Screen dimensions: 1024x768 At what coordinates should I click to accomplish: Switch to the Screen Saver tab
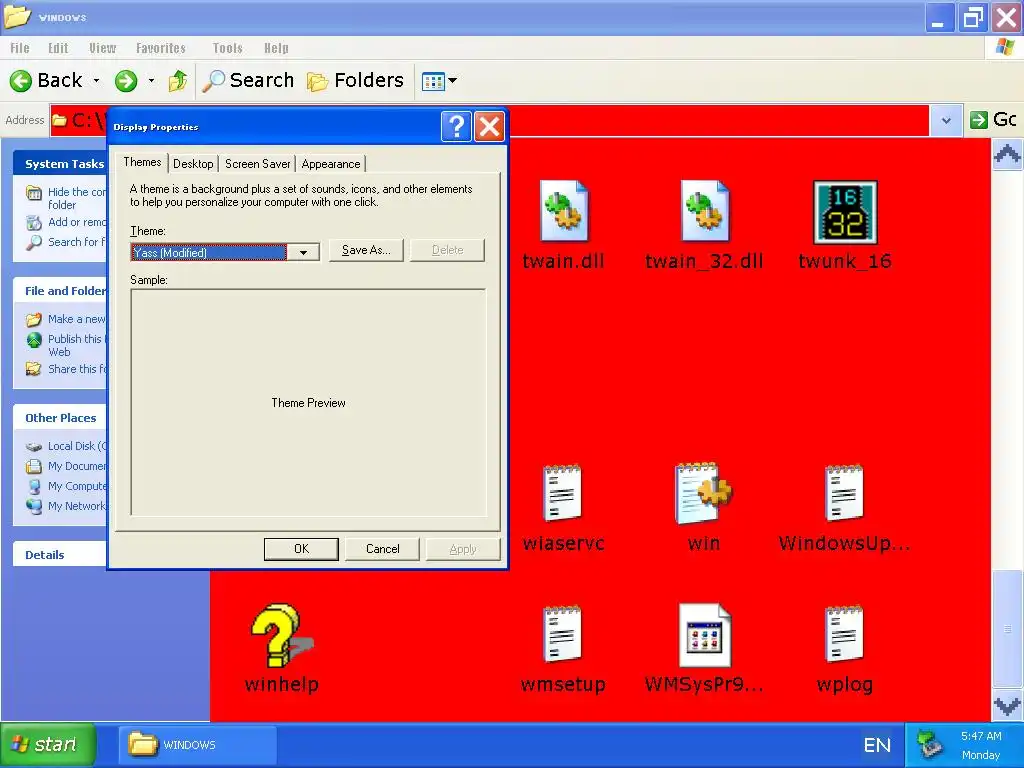pos(257,164)
